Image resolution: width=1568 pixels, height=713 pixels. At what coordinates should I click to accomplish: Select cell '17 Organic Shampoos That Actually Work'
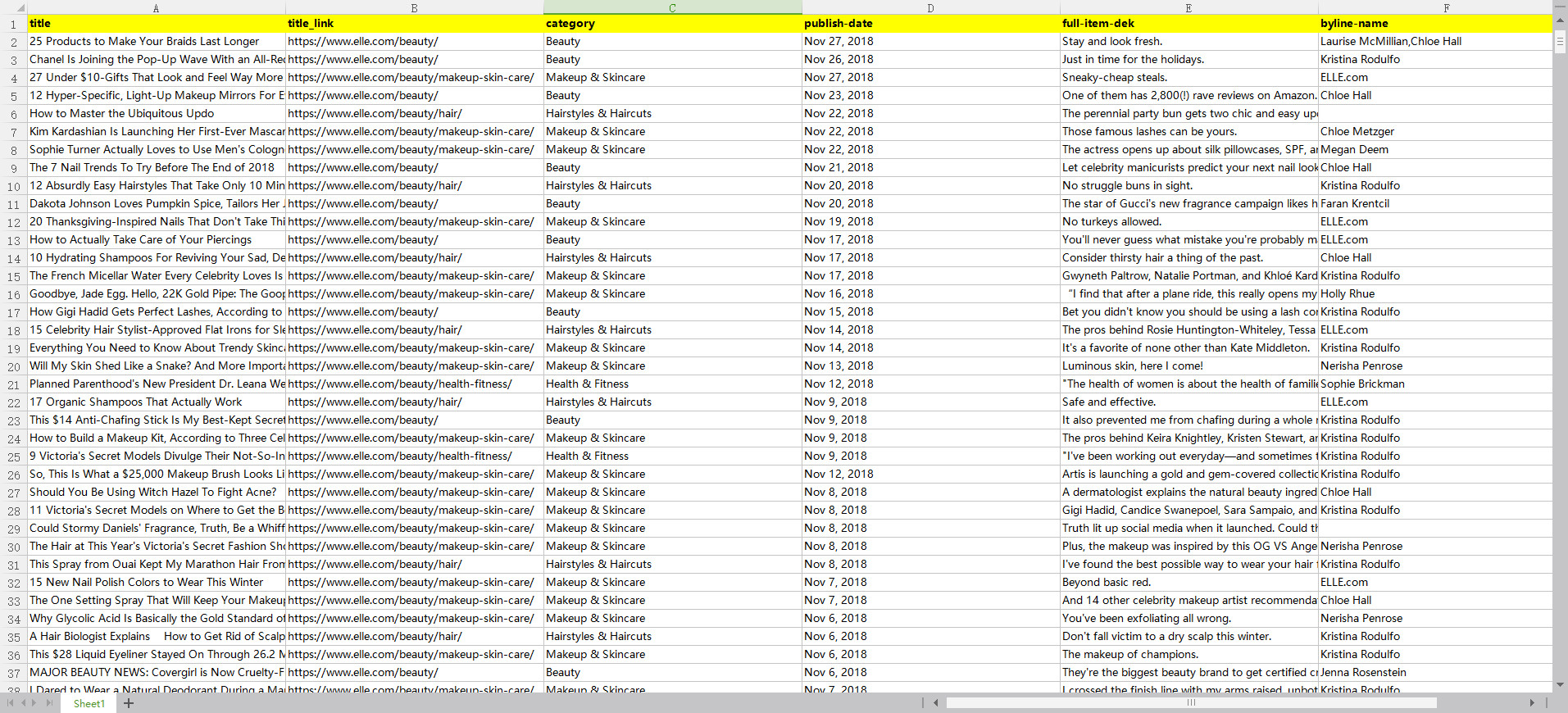pos(157,402)
